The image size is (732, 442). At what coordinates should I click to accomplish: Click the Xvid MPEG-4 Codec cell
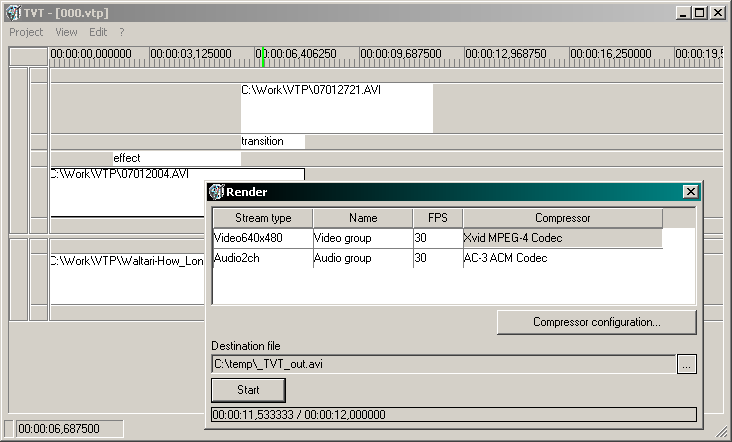563,238
